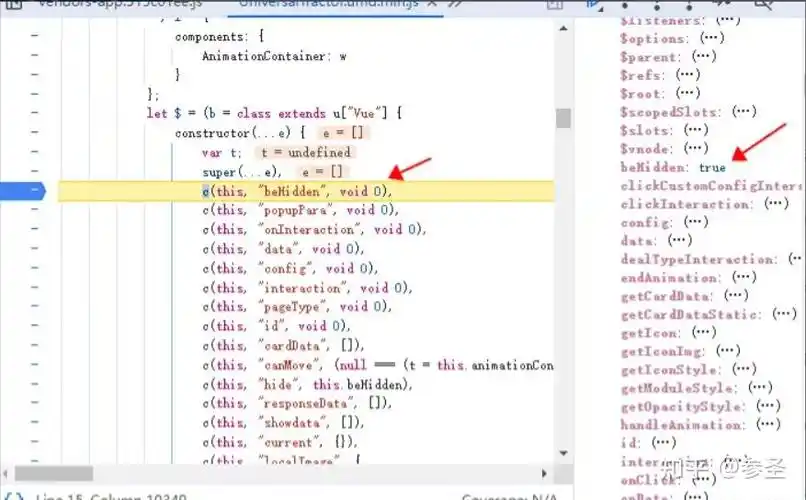Expand the $options getter ellipsis
806x500 pixels.
pos(711,37)
